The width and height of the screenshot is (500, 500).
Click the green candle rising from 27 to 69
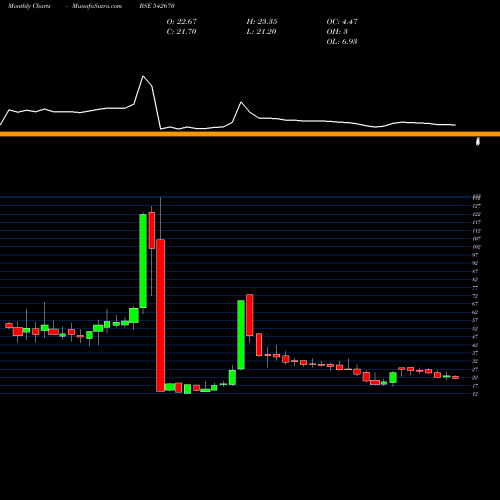tap(241, 335)
